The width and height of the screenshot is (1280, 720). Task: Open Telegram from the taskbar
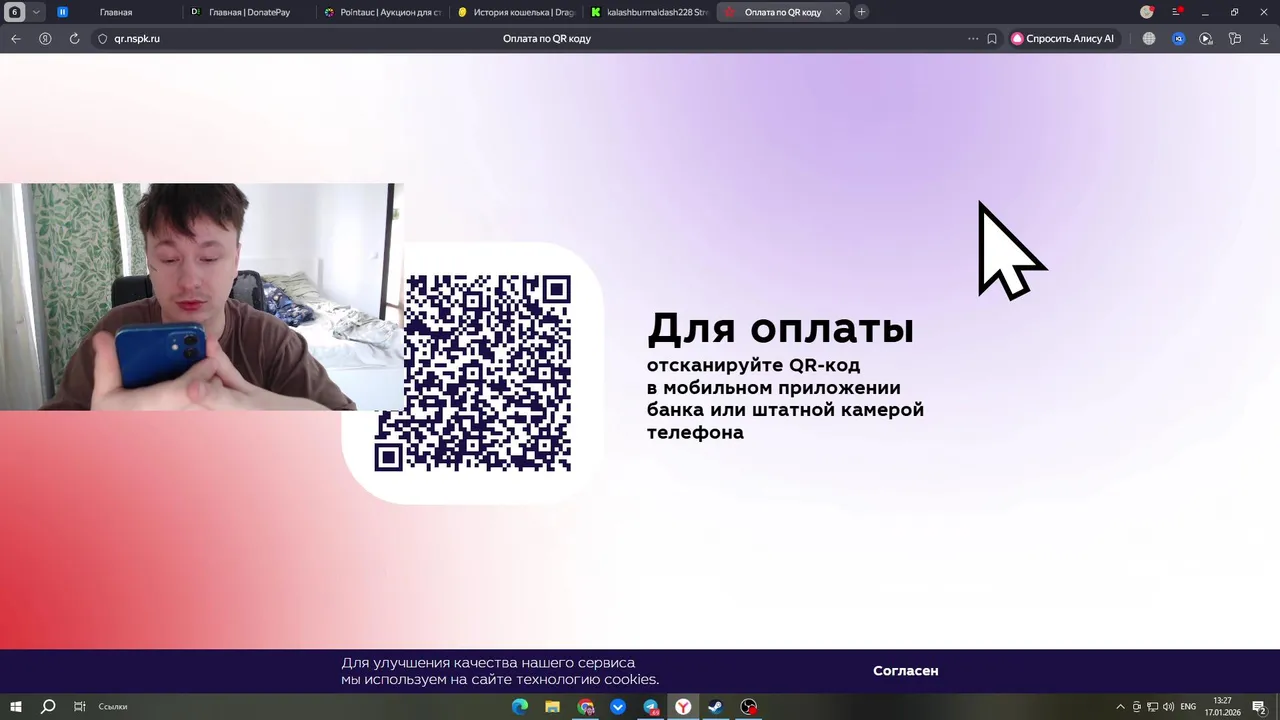click(x=651, y=707)
